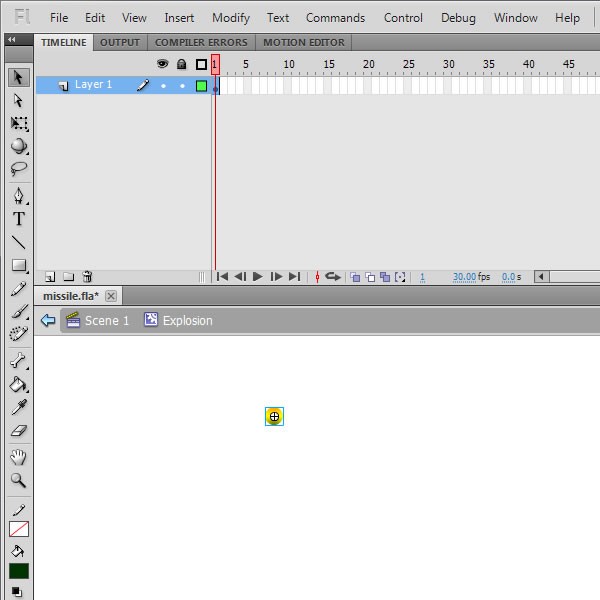The height and width of the screenshot is (600, 600).
Task: Toggle Layer 1 lock dot
Action: pyautogui.click(x=183, y=86)
